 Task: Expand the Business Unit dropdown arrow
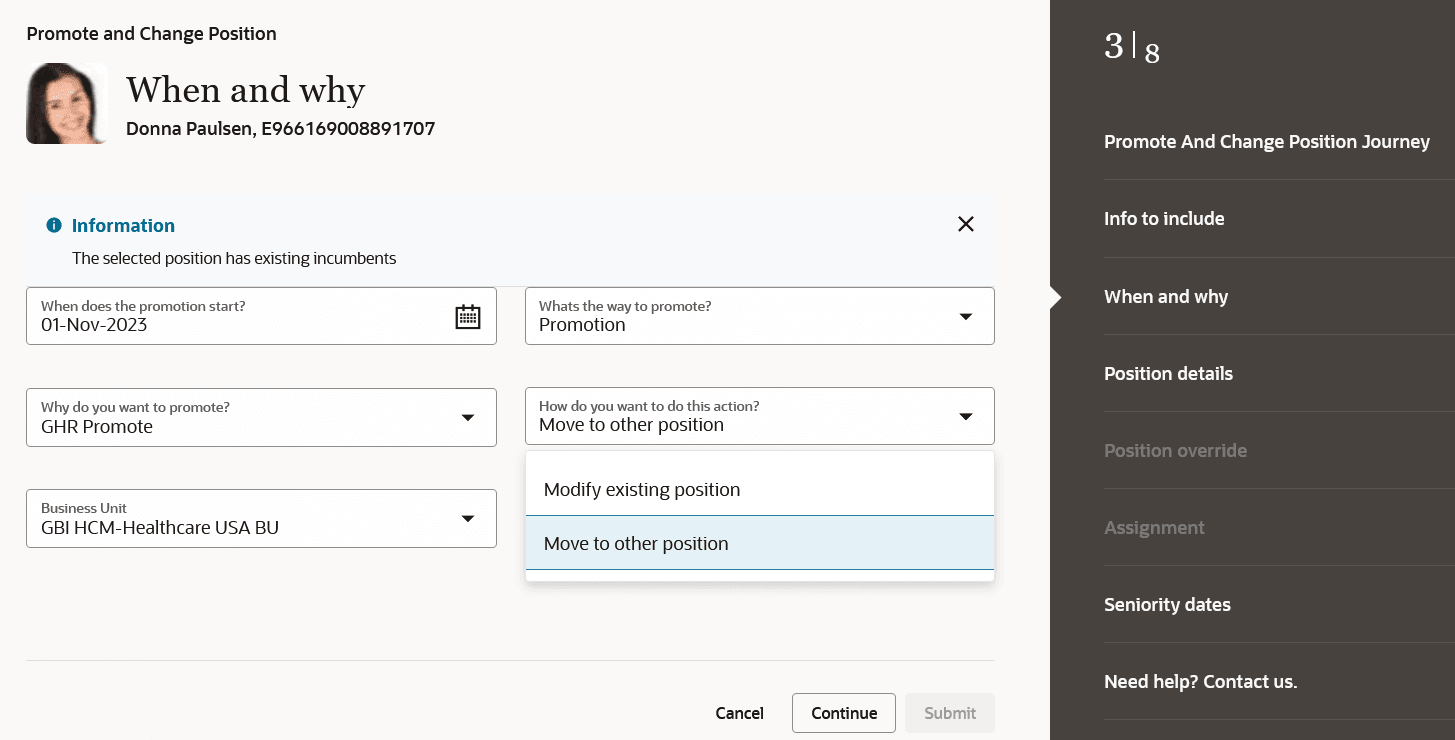tap(467, 518)
